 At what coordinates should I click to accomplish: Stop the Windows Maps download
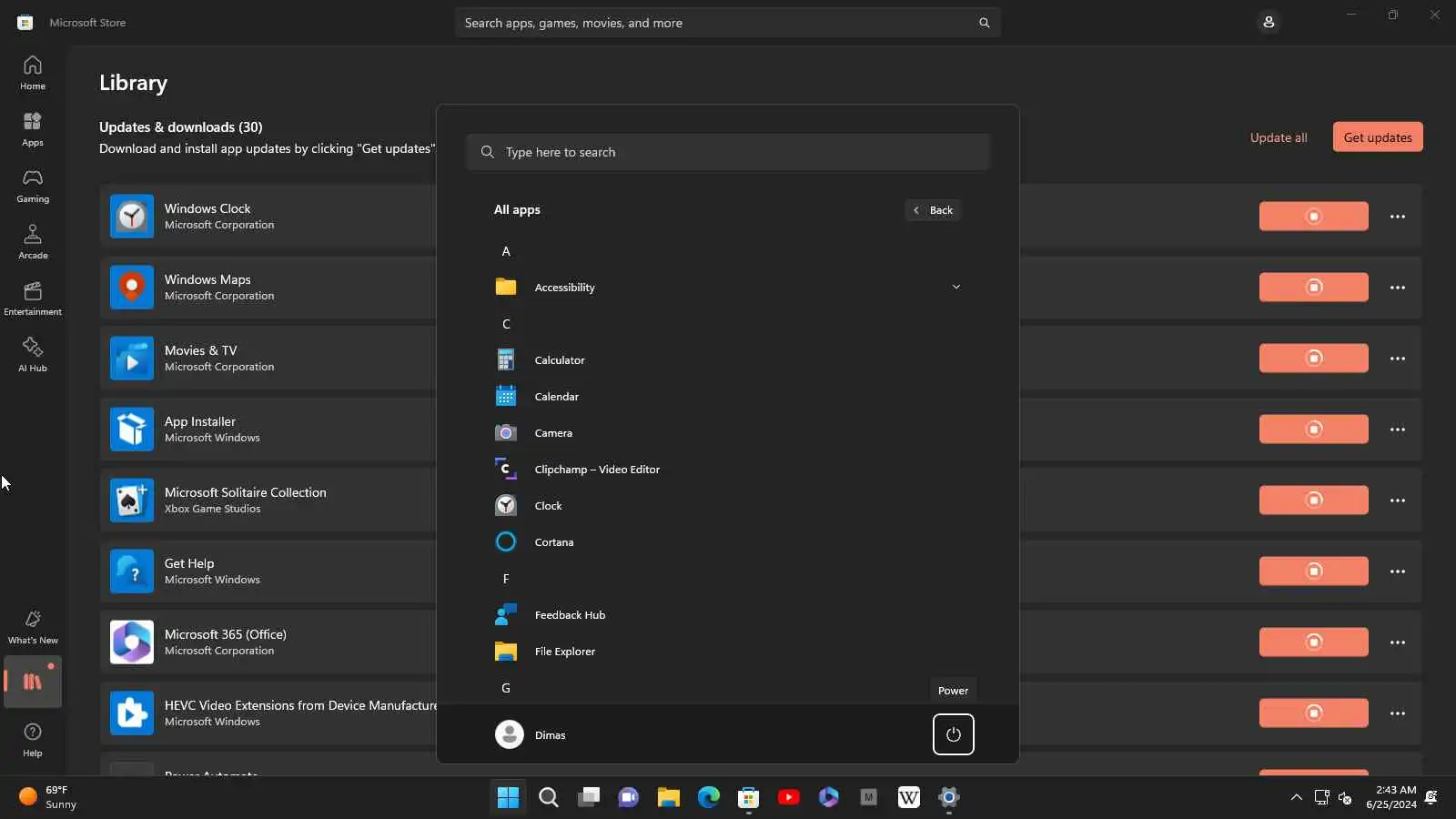pyautogui.click(x=1313, y=288)
